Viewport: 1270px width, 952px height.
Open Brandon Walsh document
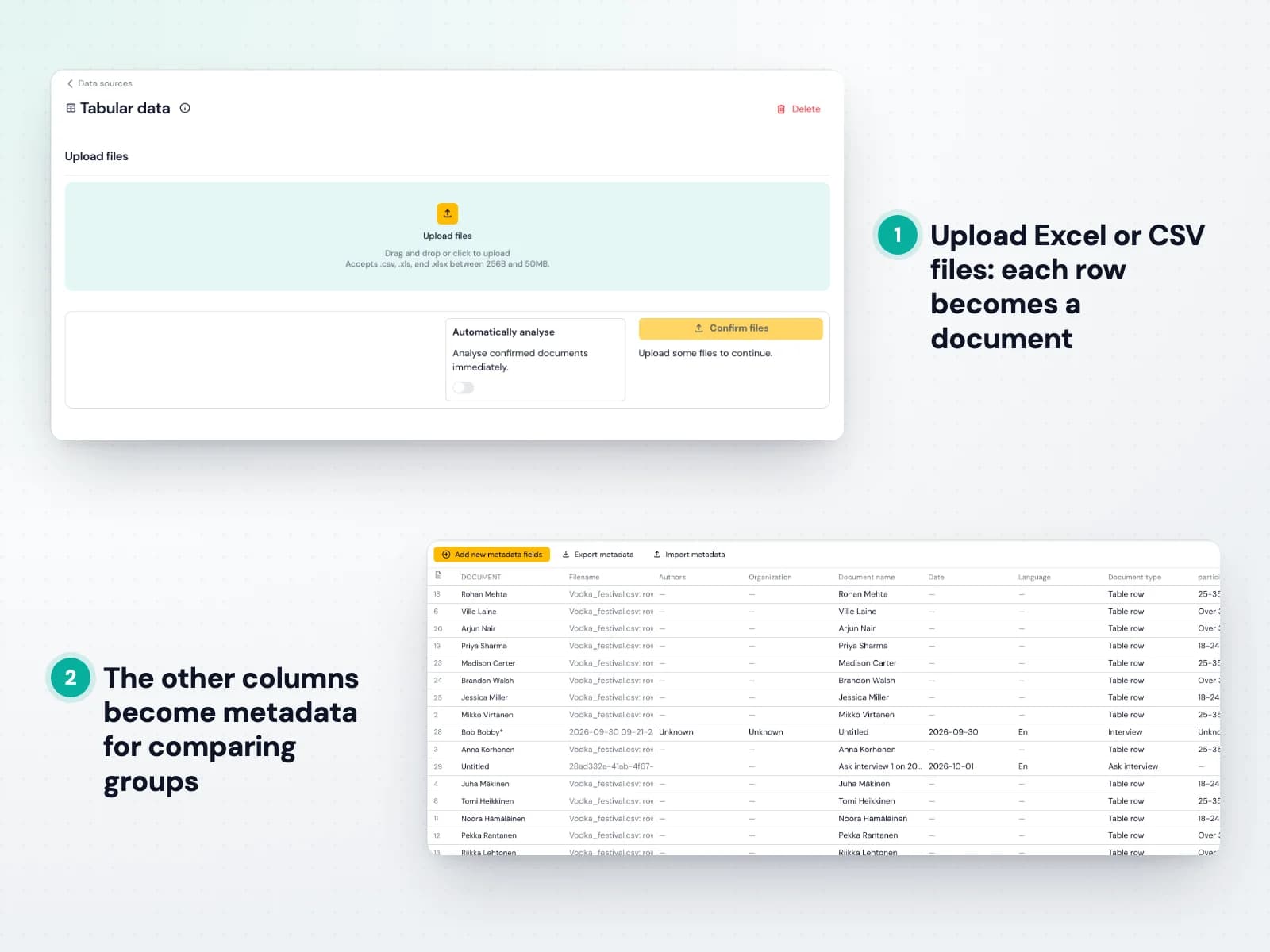487,681
